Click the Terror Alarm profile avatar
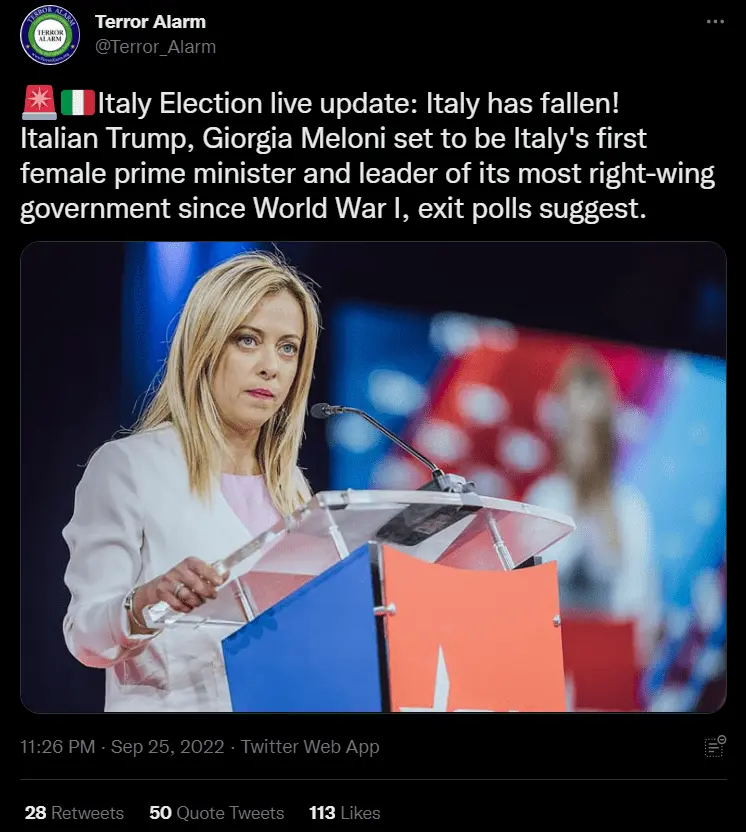Viewport: 746px width, 832px height. point(50,35)
